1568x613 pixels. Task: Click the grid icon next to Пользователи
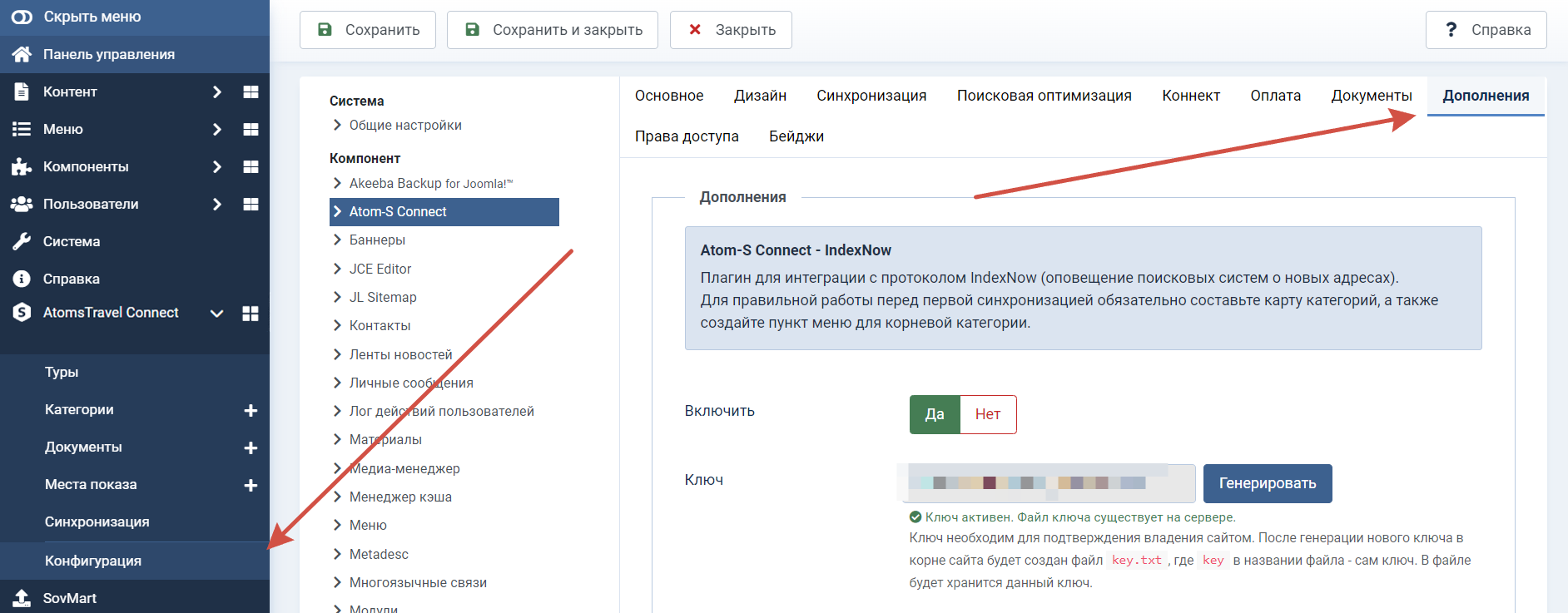251,204
